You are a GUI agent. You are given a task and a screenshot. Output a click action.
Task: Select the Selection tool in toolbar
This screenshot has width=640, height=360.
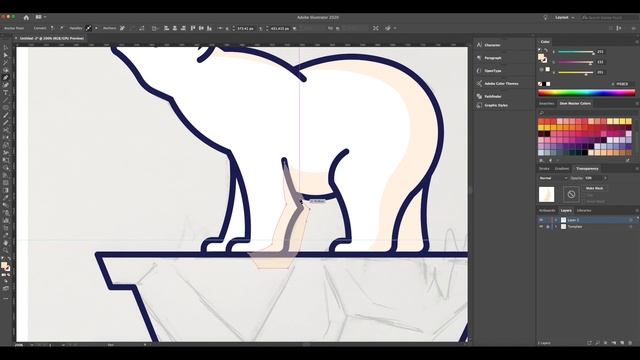pos(6,48)
